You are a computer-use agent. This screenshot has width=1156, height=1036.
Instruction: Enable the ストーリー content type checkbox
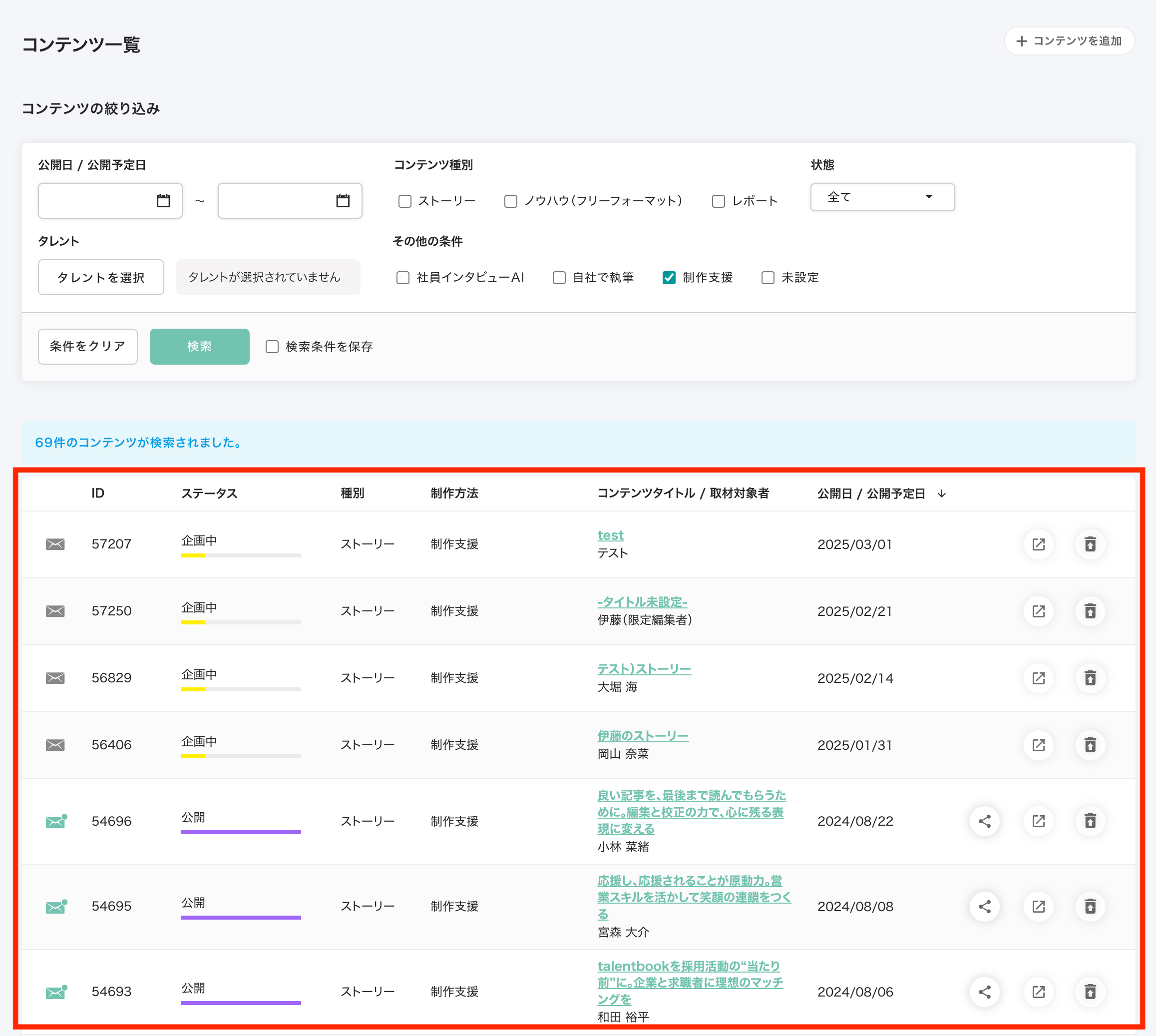click(405, 201)
